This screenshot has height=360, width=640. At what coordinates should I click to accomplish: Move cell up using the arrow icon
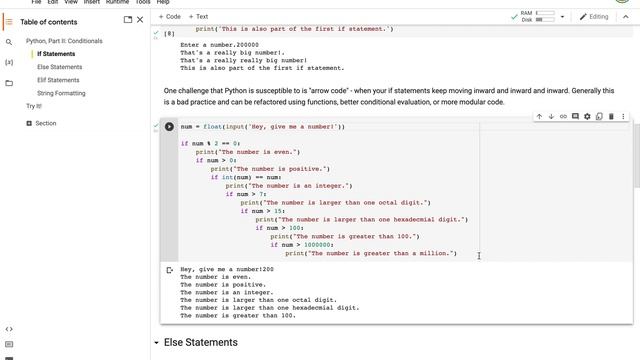click(x=539, y=116)
